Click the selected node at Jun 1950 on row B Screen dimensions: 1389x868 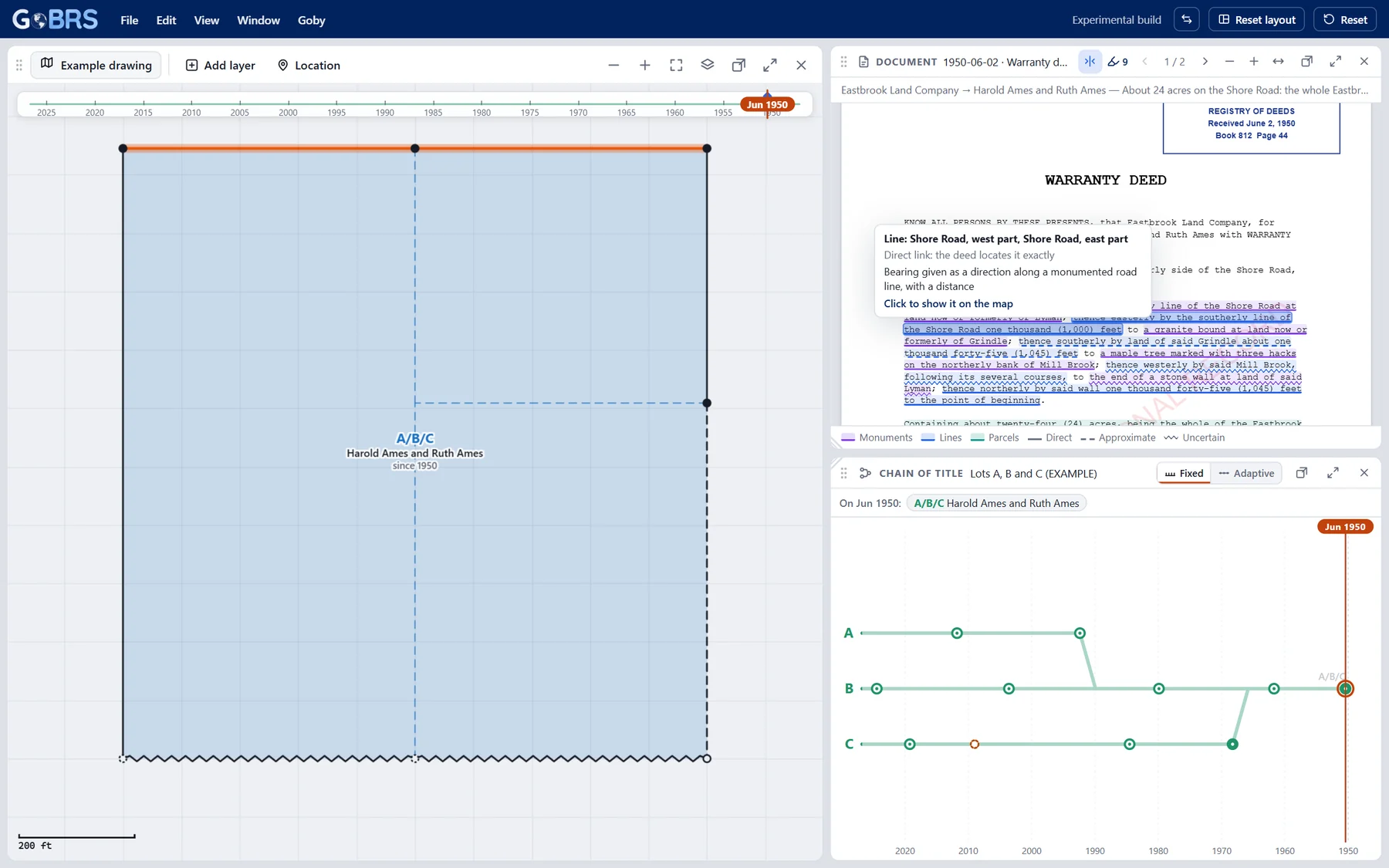[1345, 688]
